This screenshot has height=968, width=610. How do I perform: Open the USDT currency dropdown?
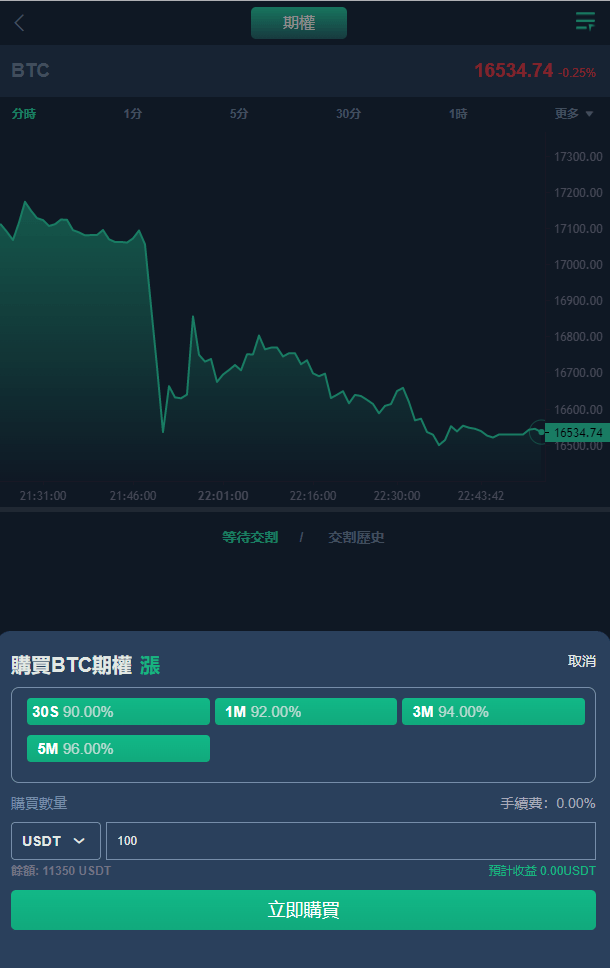tap(56, 841)
